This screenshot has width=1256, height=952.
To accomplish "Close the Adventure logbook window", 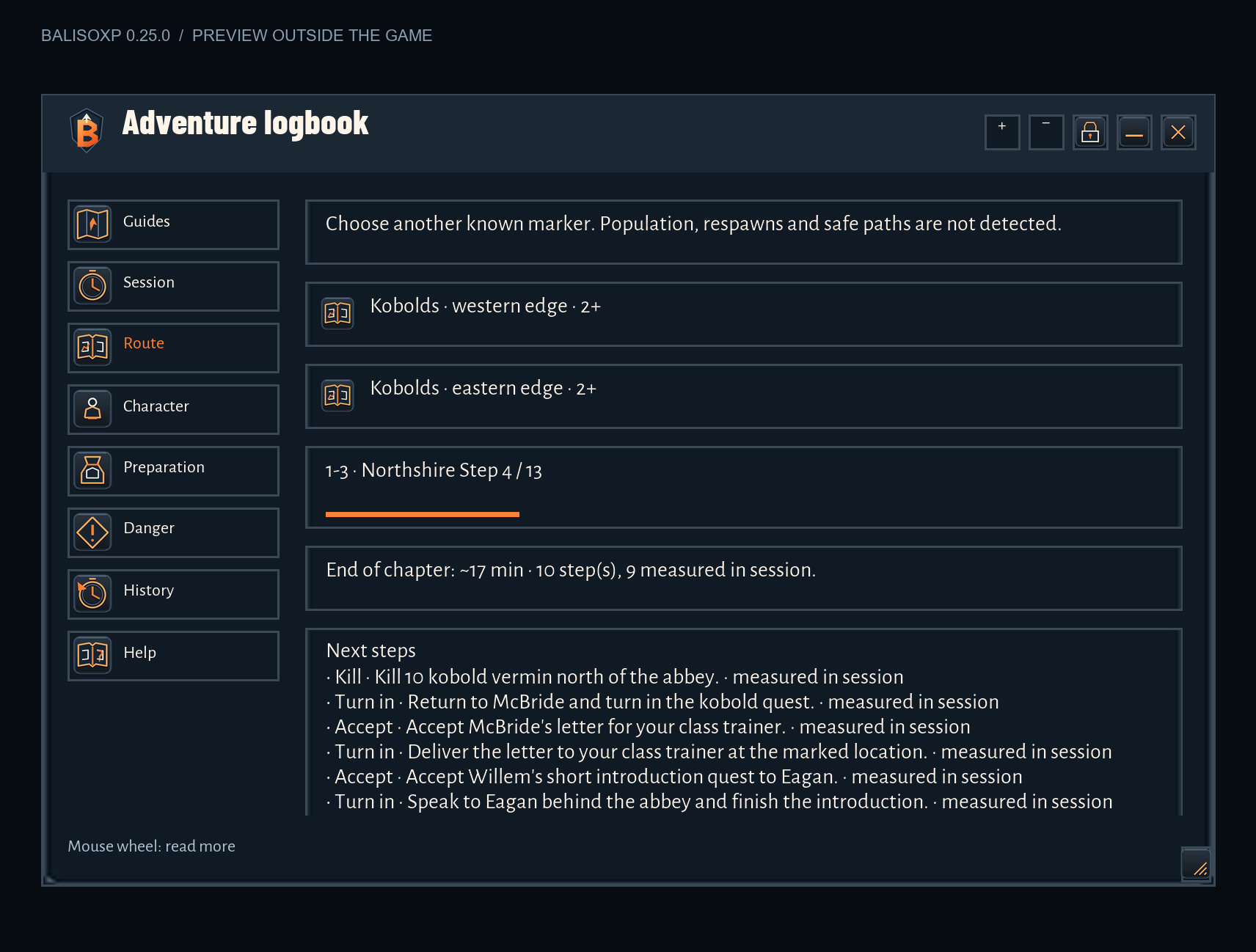I will [1178, 132].
